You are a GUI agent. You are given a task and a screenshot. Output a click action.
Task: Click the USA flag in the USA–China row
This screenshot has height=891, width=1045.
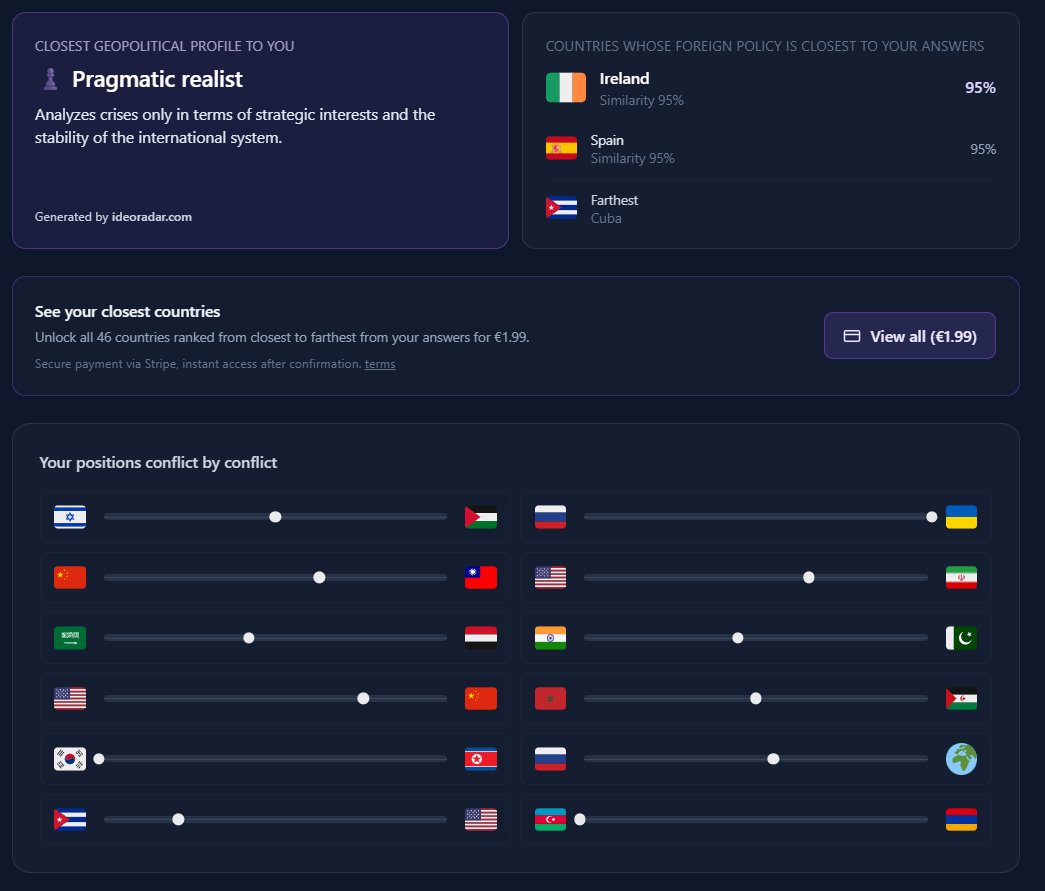point(70,698)
